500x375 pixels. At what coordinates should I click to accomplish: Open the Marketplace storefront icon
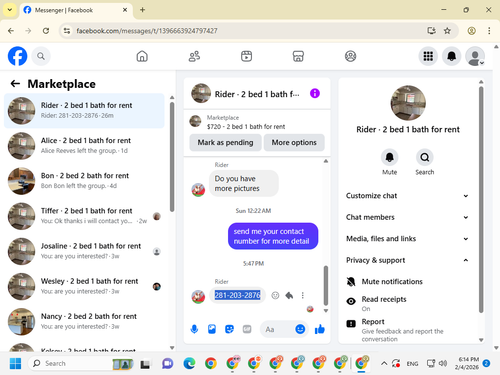click(x=298, y=56)
